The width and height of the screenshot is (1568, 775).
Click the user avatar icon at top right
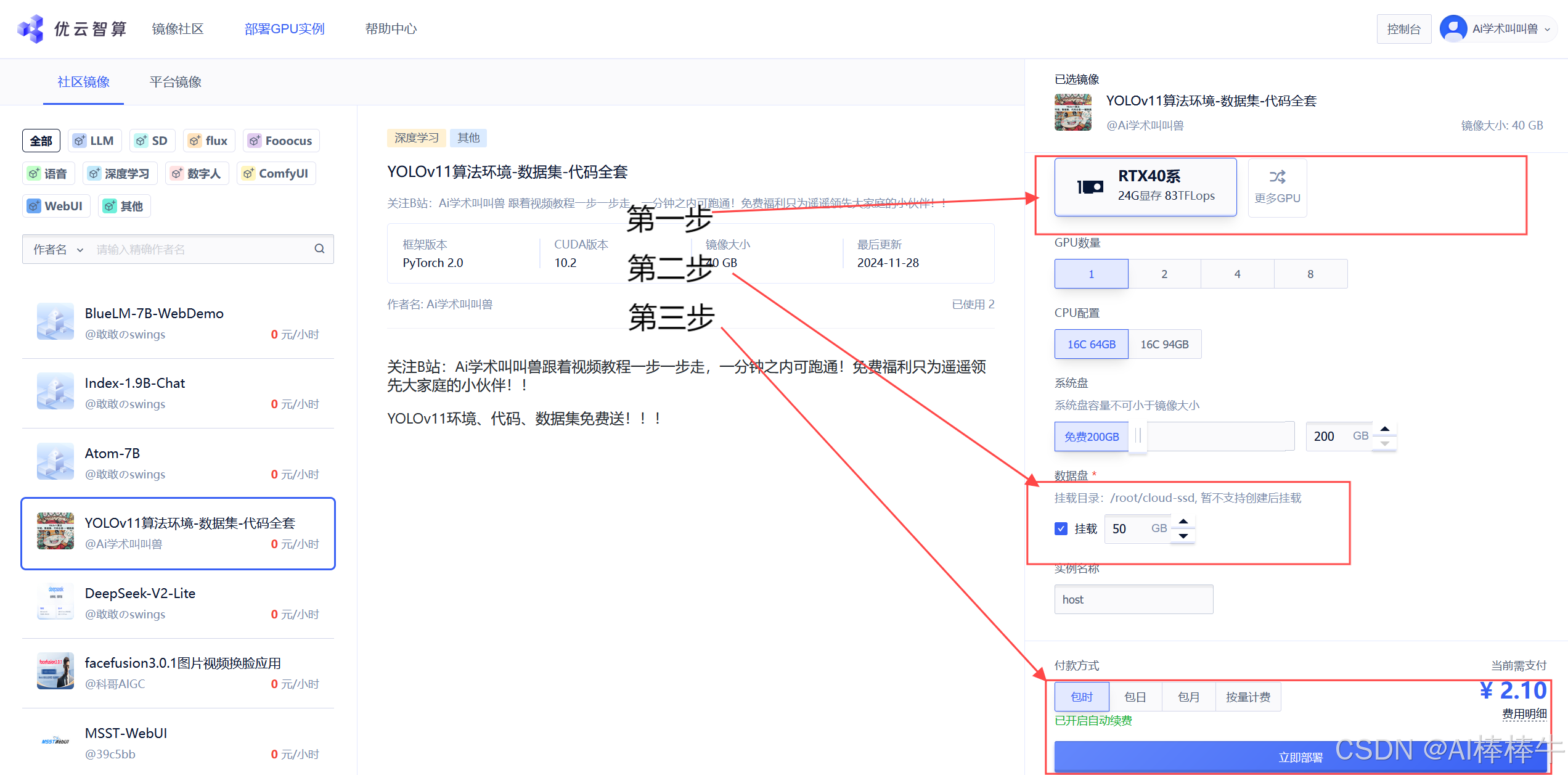1453,28
